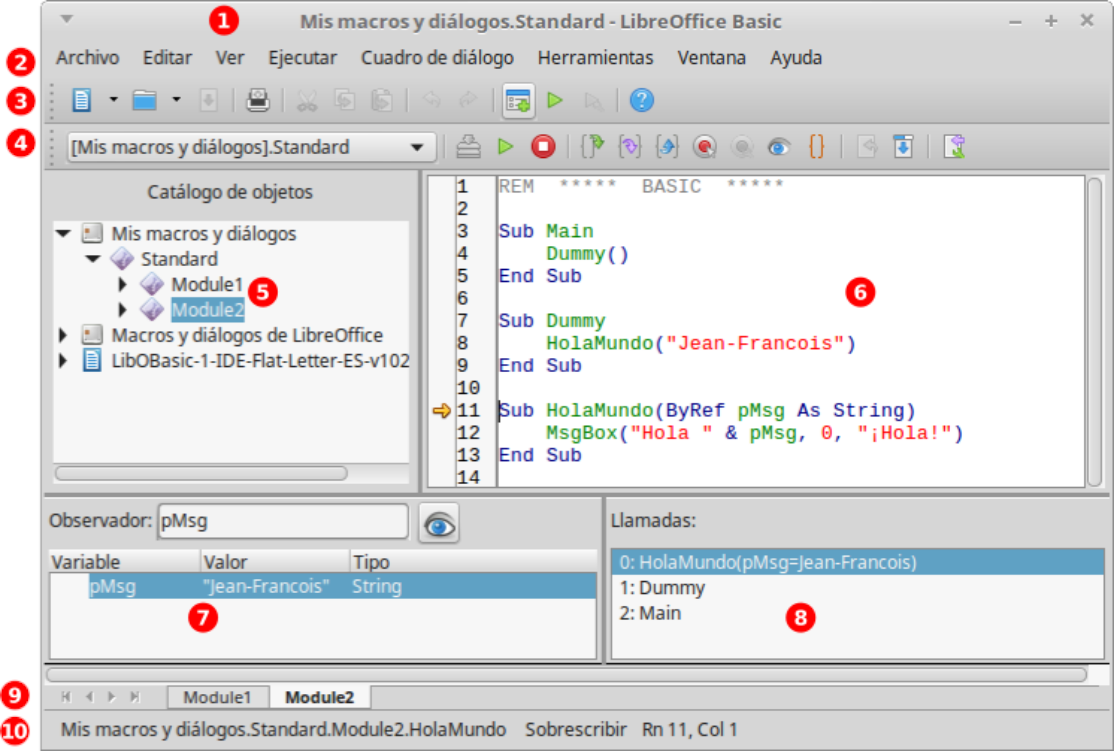Open the Open-file dropdown arrow
The height and width of the screenshot is (751, 1114).
coord(176,100)
